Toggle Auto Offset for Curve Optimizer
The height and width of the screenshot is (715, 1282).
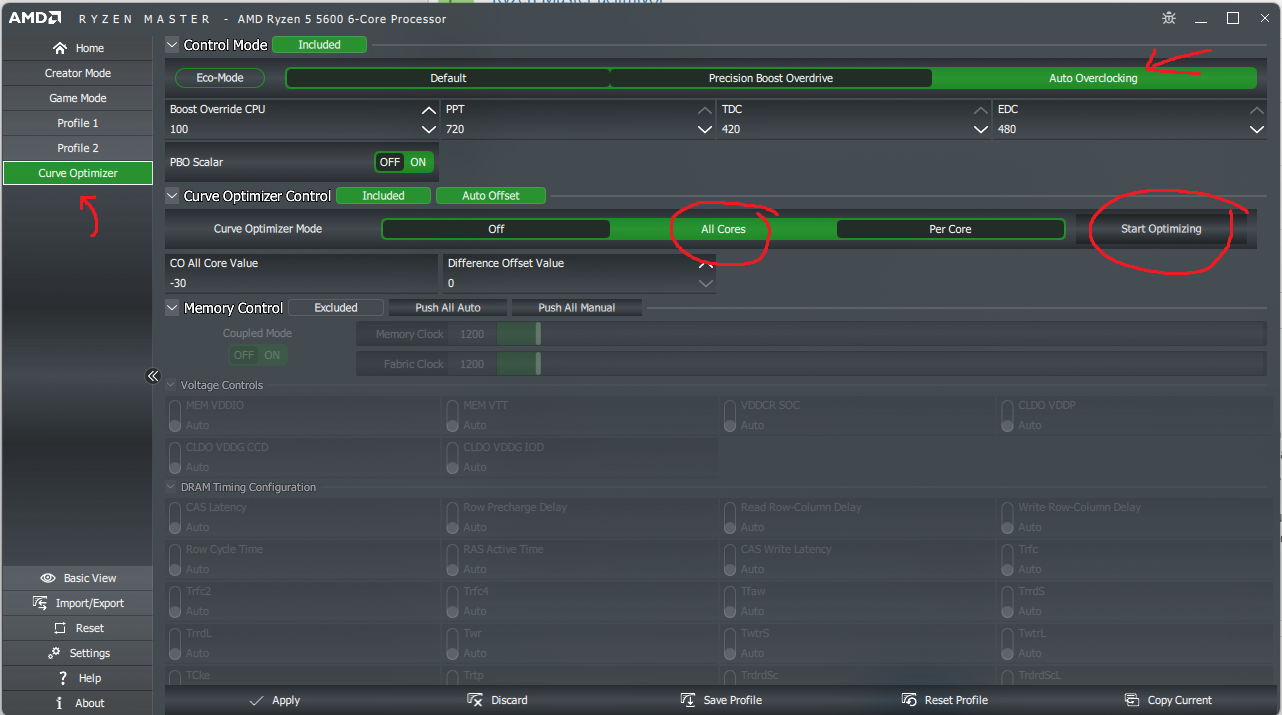click(491, 196)
